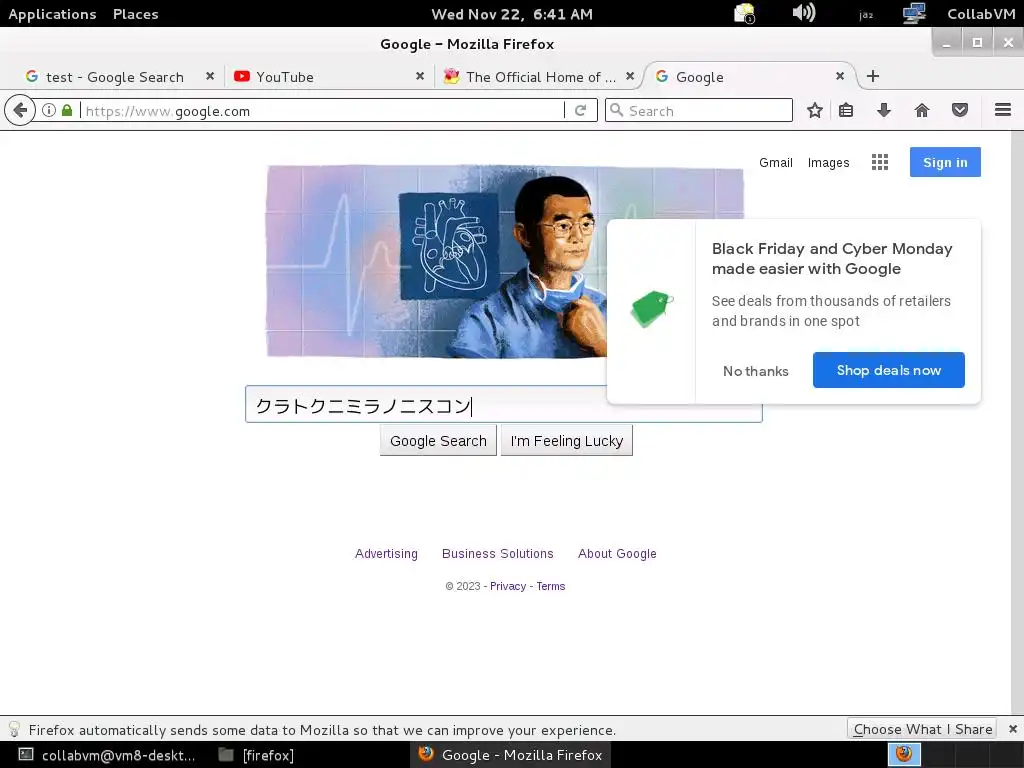Click the blue Sign in button
The image size is (1024, 768).
point(945,162)
